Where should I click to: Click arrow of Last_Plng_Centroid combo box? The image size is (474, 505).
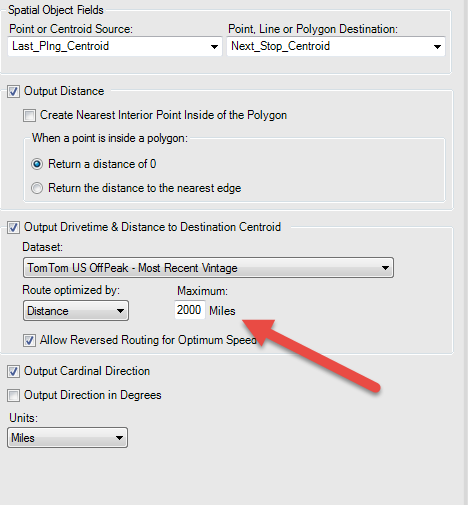click(214, 47)
